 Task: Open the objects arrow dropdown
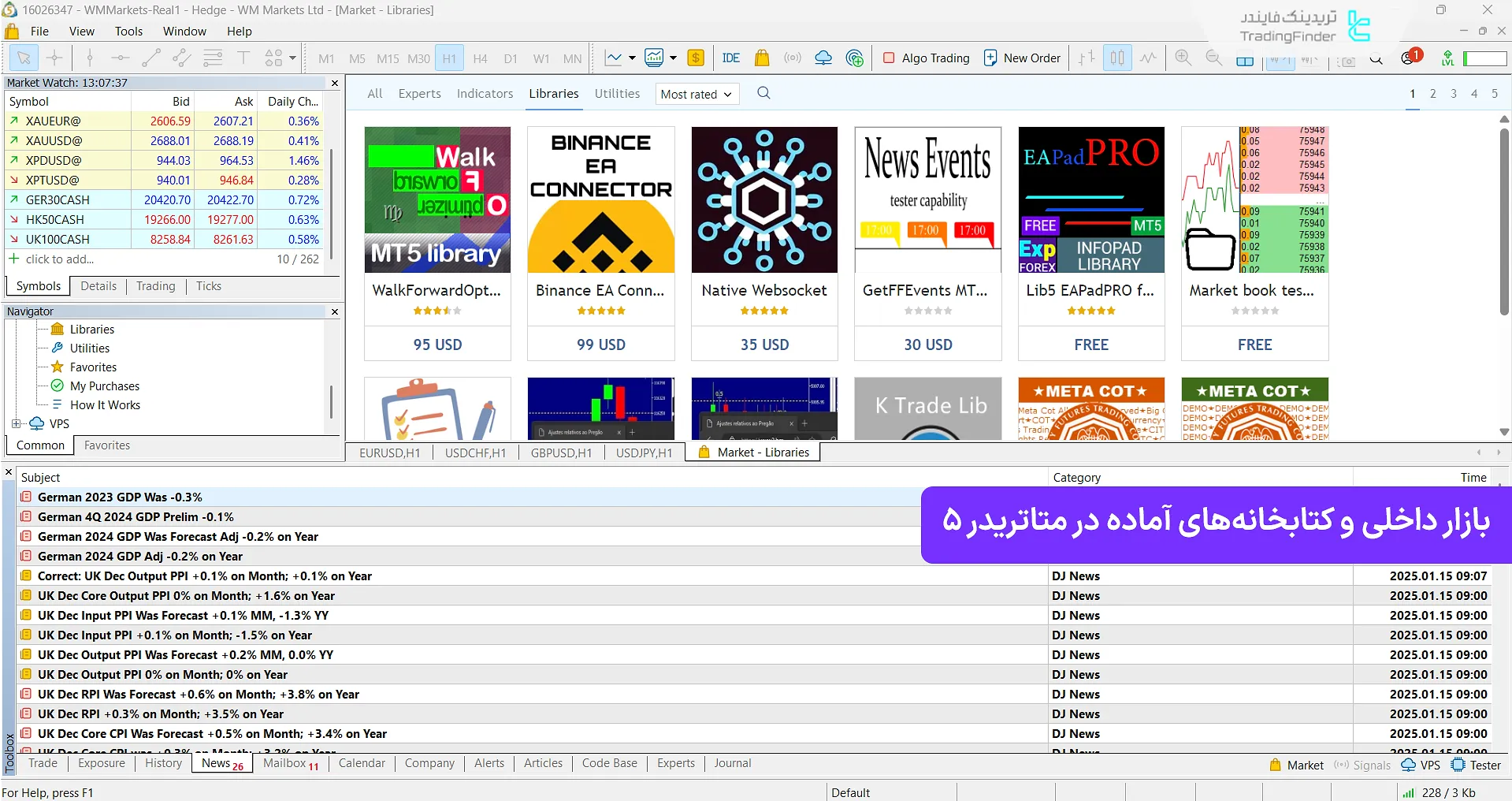tap(290, 58)
